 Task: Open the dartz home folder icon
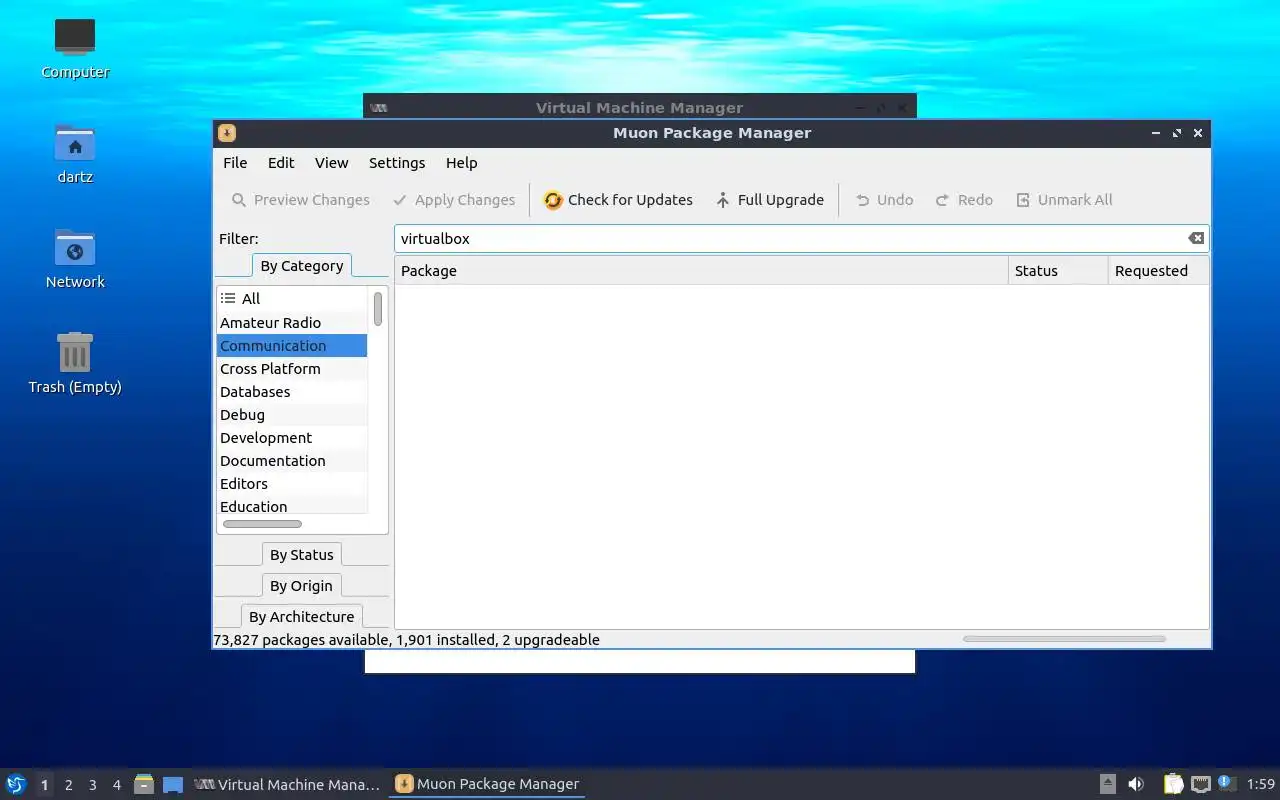(75, 154)
